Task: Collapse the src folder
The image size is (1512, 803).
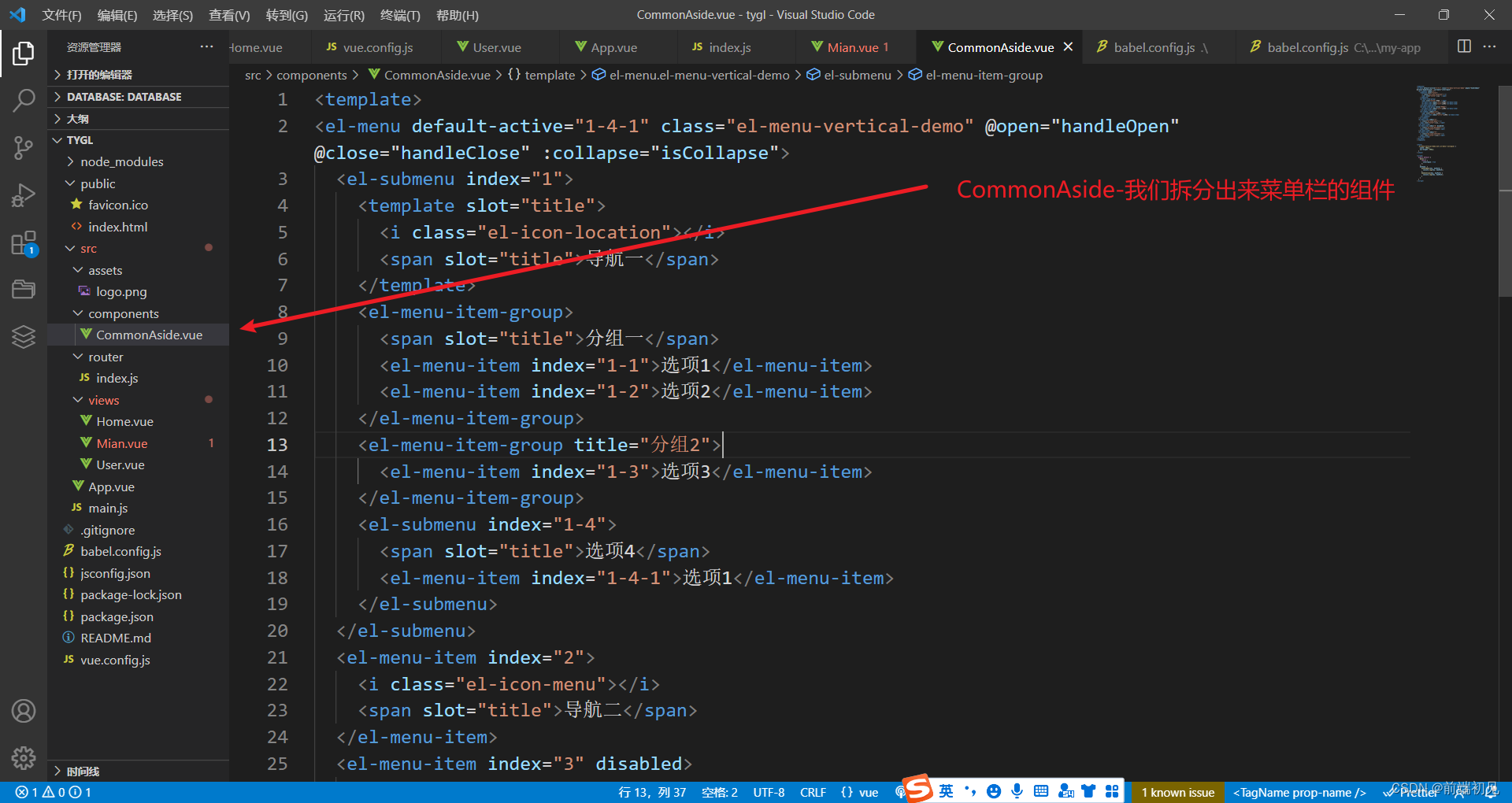Action: 139,248
